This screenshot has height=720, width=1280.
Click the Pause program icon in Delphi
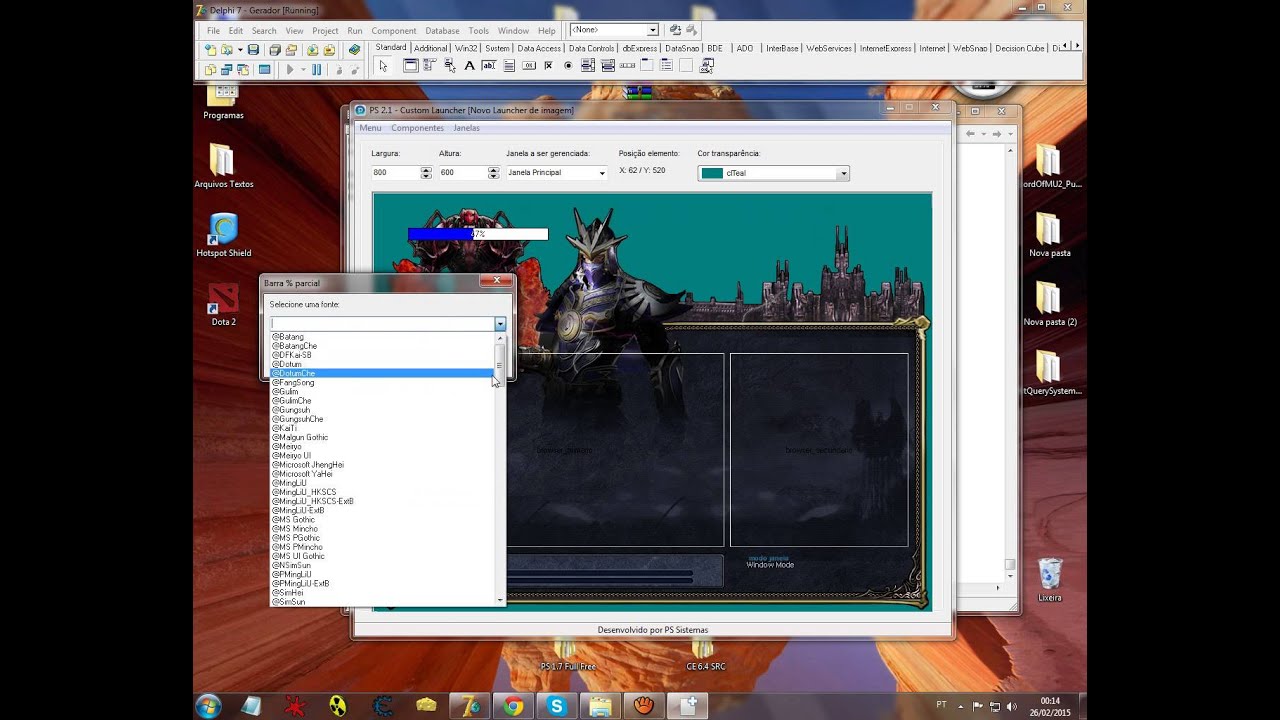point(316,69)
